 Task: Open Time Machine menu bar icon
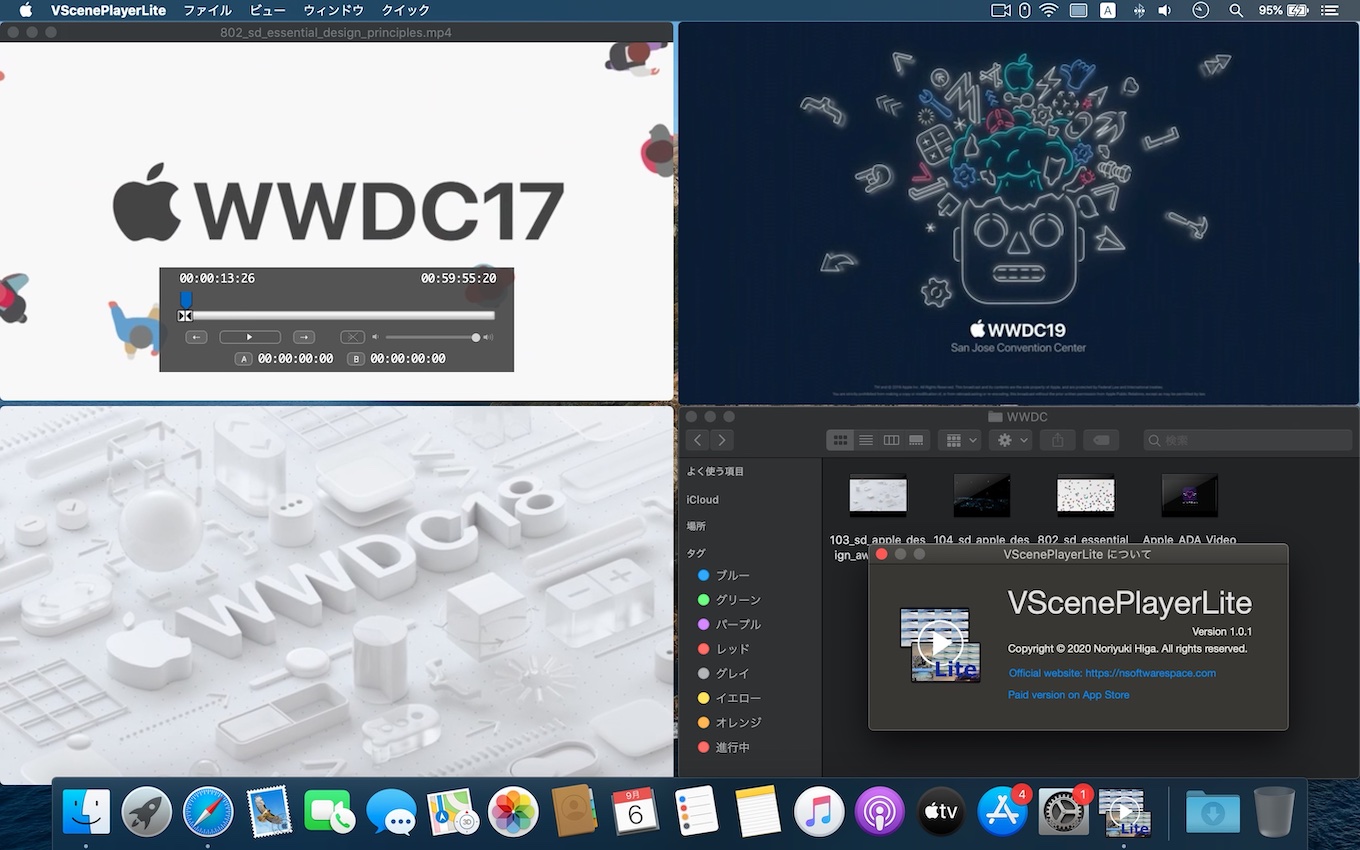(x=1201, y=10)
